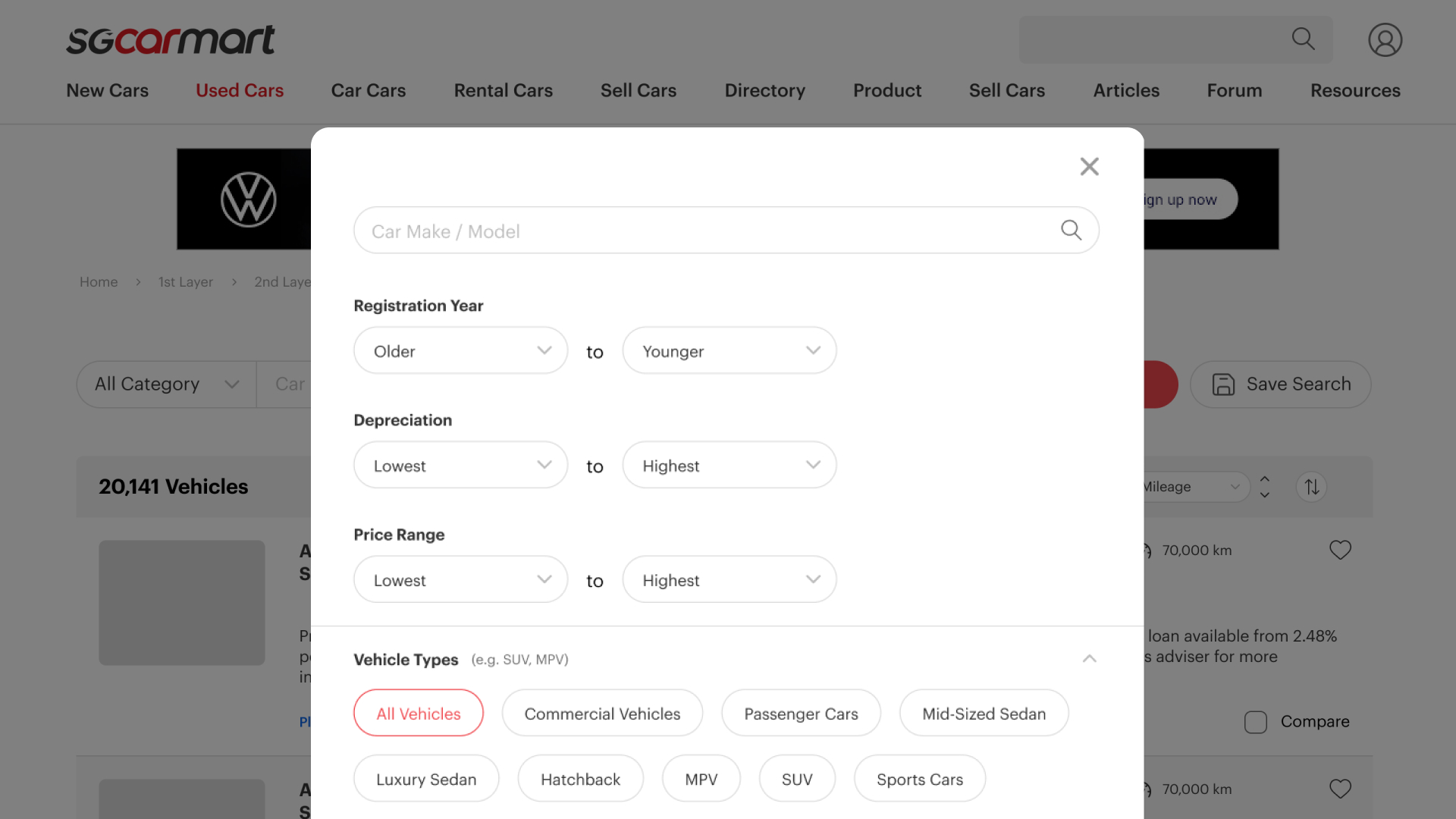Open the New Cars menu
The height and width of the screenshot is (819, 1456).
pyautogui.click(x=108, y=90)
